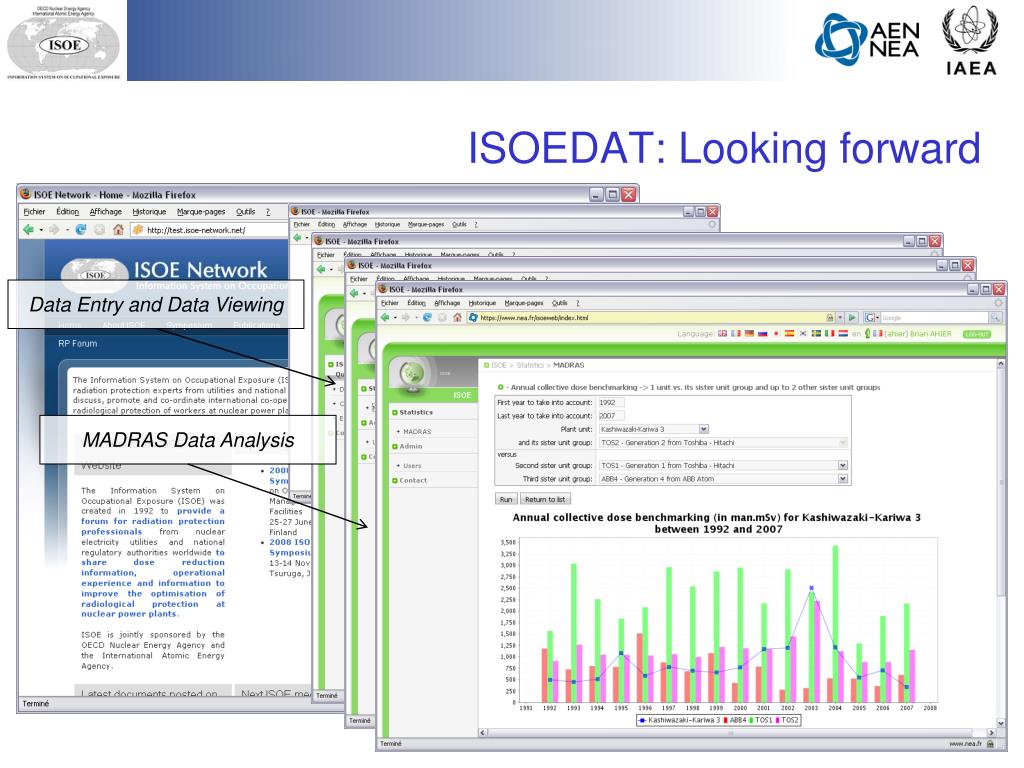Click the green Go arrow beside the nea.fr address
Image resolution: width=1024 pixels, height=768 pixels.
click(852, 317)
